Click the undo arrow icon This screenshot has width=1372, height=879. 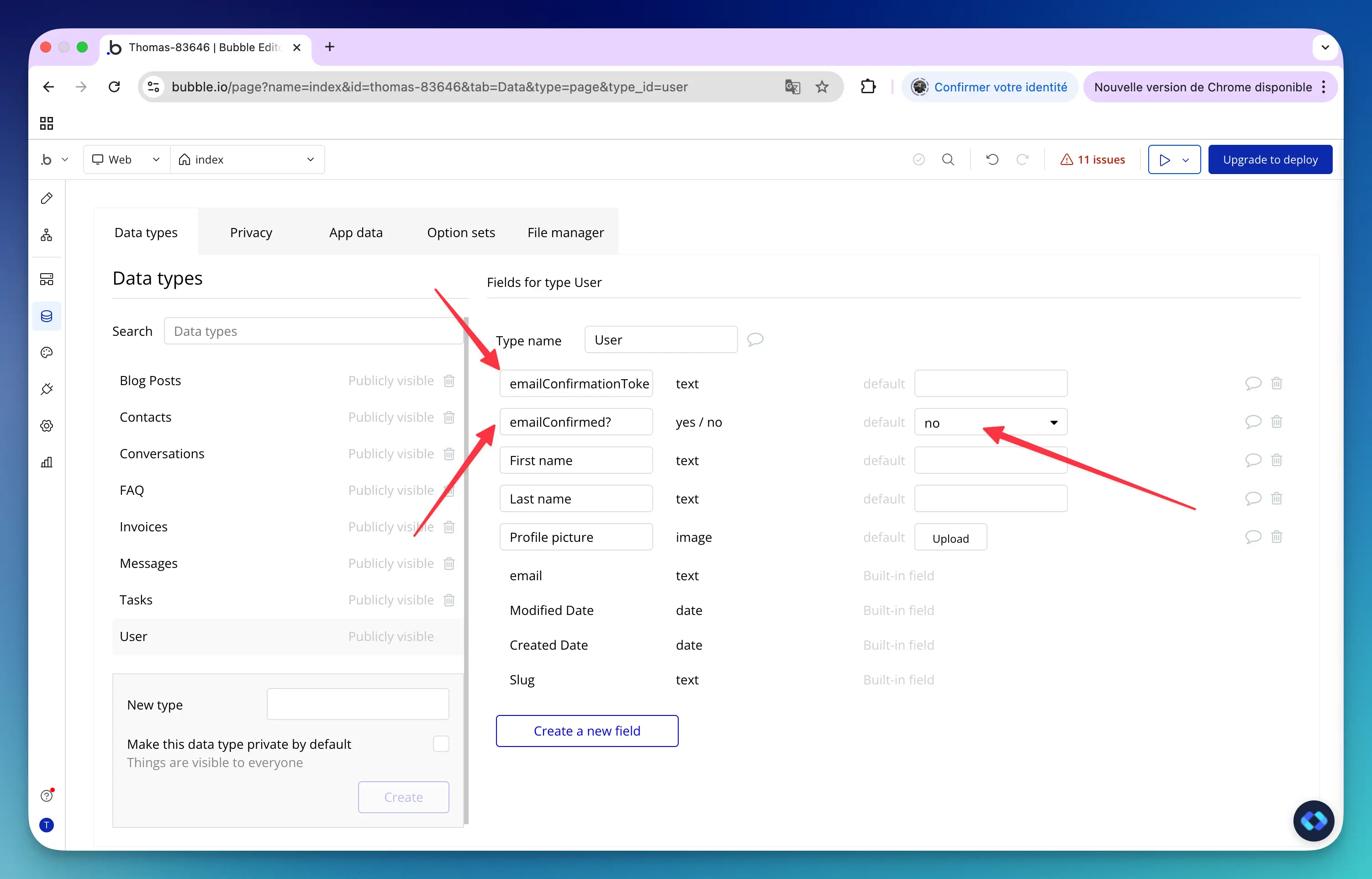tap(992, 159)
